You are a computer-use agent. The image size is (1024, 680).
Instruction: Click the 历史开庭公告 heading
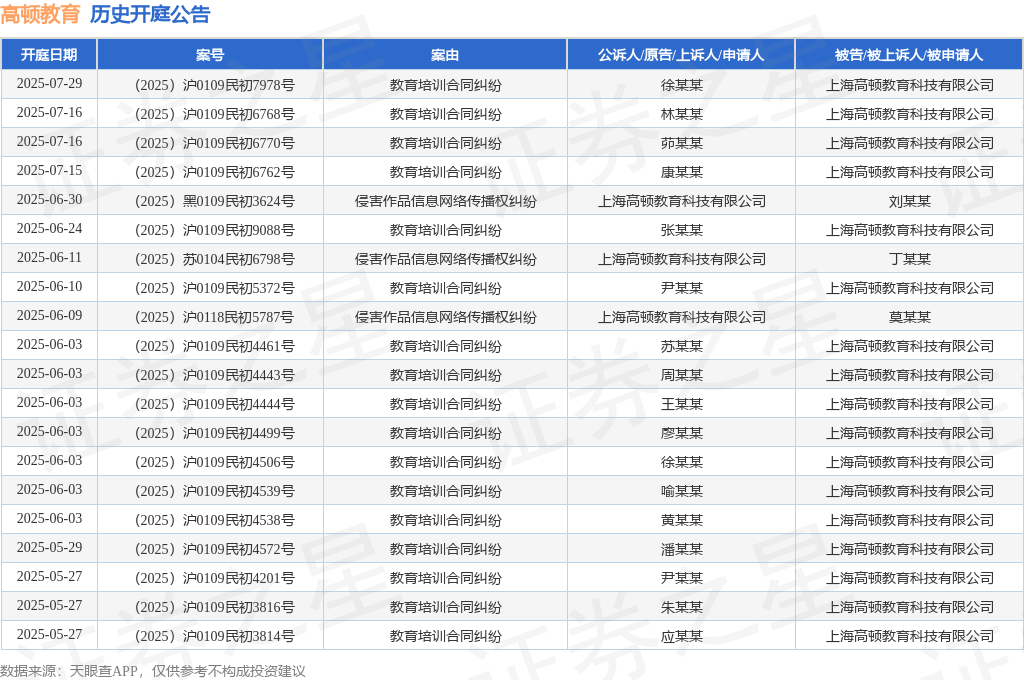tap(150, 14)
